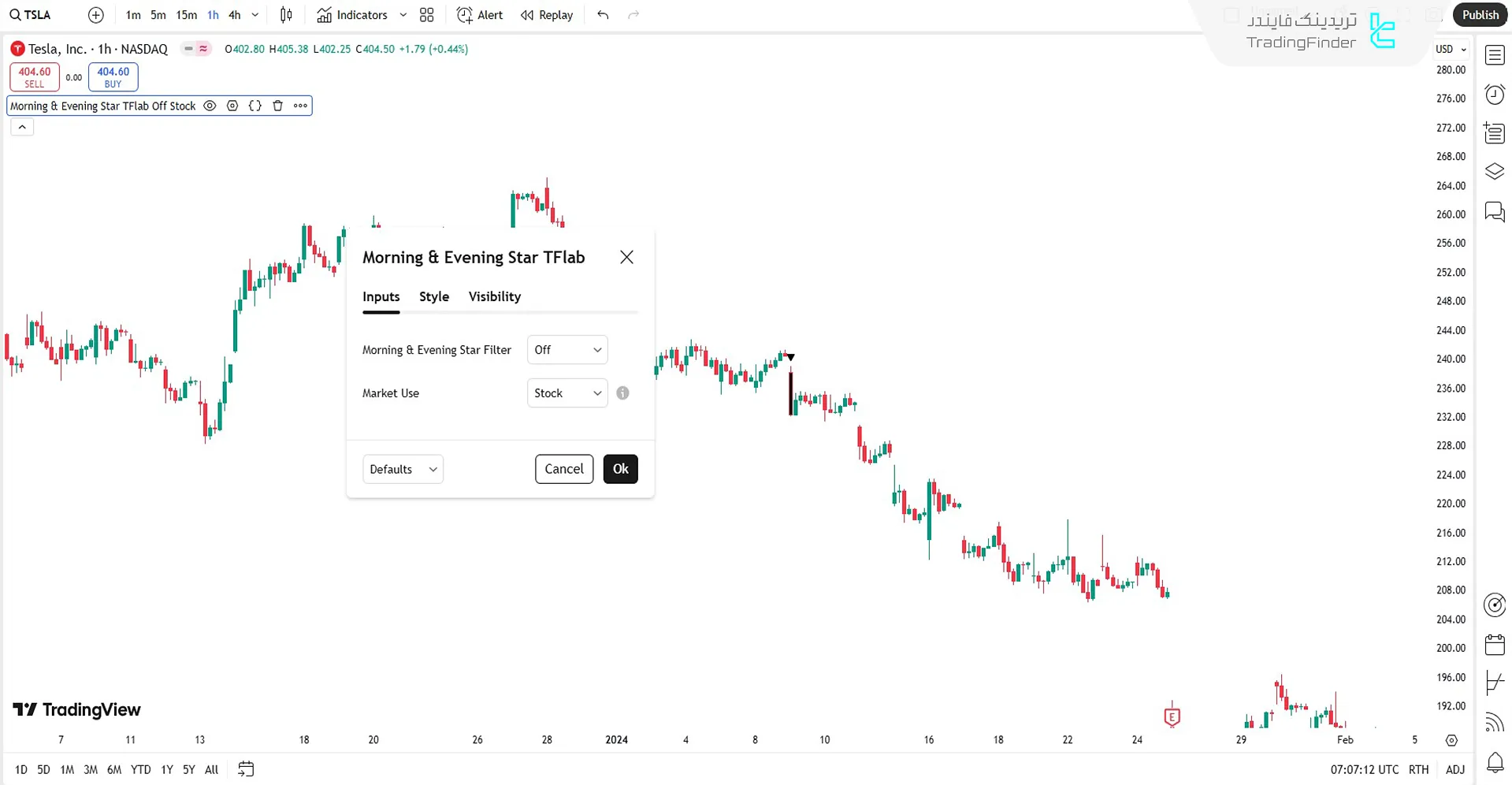The height and width of the screenshot is (785, 1512).
Task: Open the watchlist panel icon
Action: point(1495,55)
